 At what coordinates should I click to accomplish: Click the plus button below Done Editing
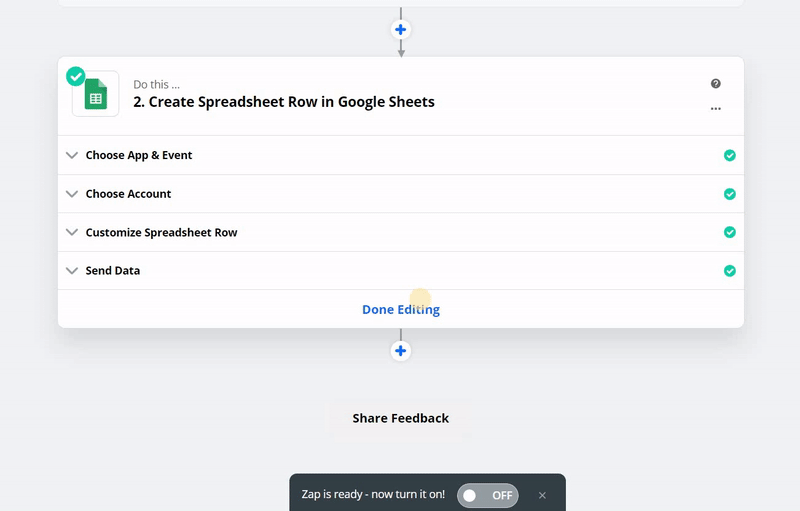click(x=401, y=351)
